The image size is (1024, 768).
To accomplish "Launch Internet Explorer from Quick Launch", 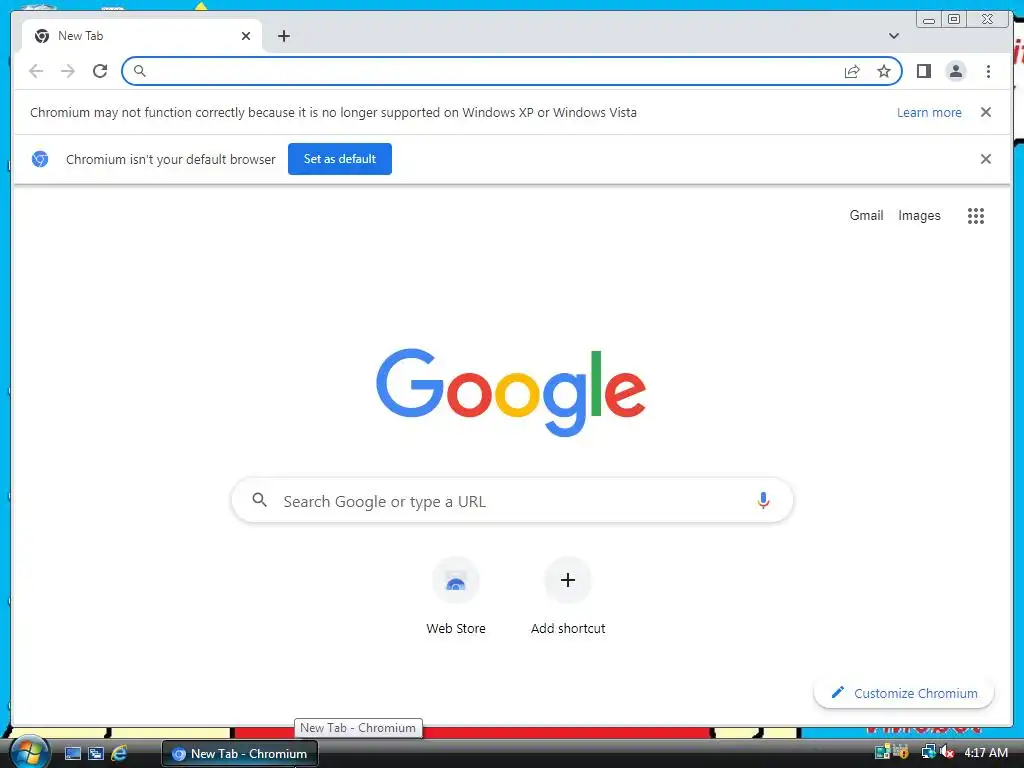I will 119,754.
